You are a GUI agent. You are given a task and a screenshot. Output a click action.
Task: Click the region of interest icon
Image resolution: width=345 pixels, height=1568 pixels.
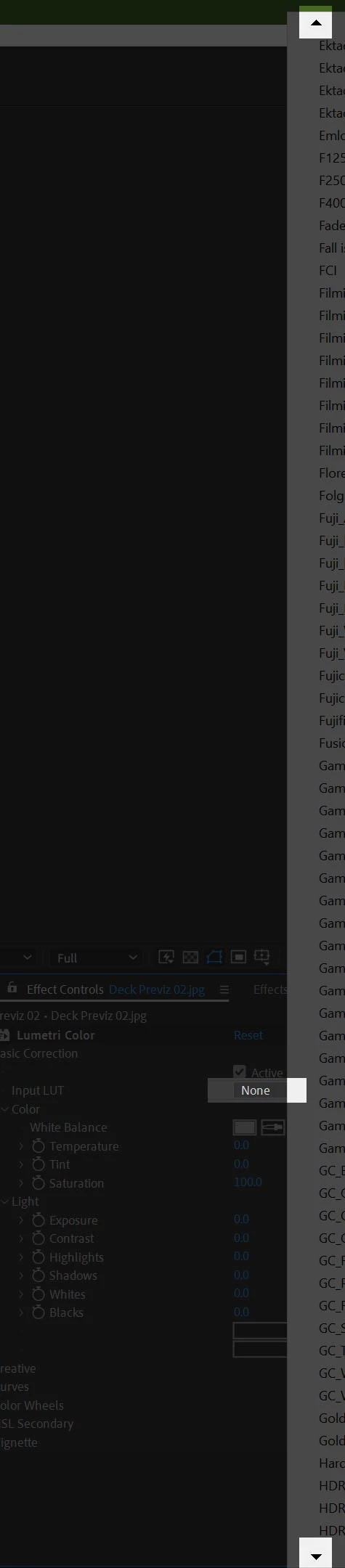(238, 957)
